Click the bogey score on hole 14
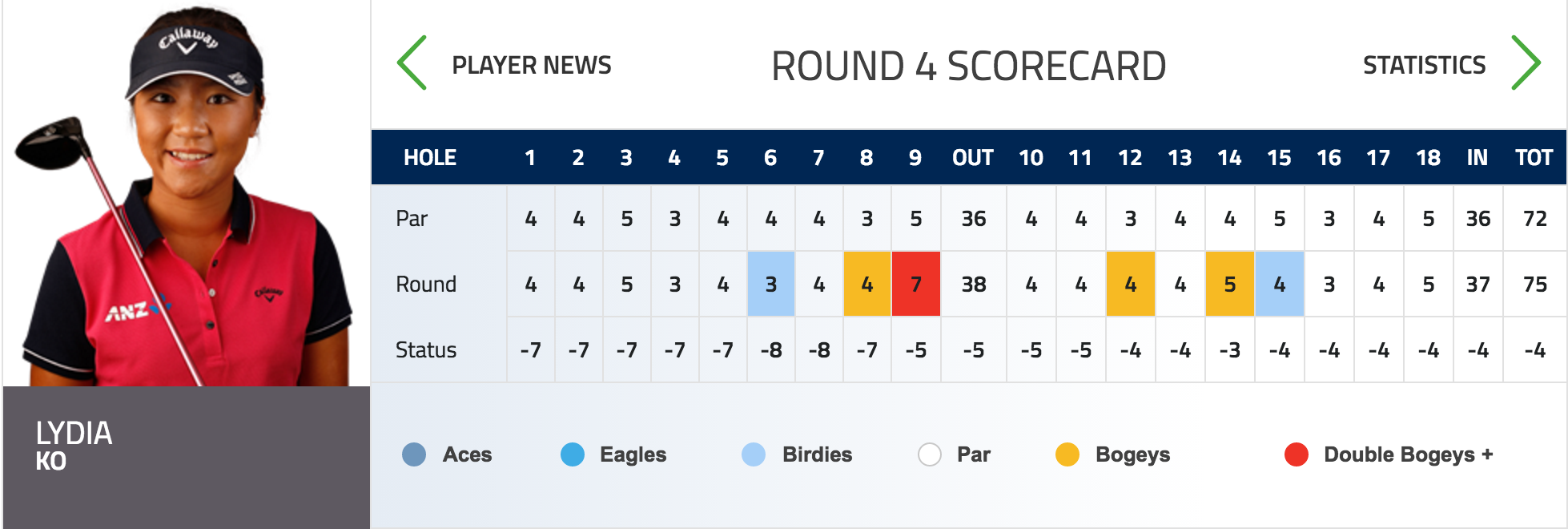Viewport: 1568px width, 529px height. pyautogui.click(x=1229, y=284)
